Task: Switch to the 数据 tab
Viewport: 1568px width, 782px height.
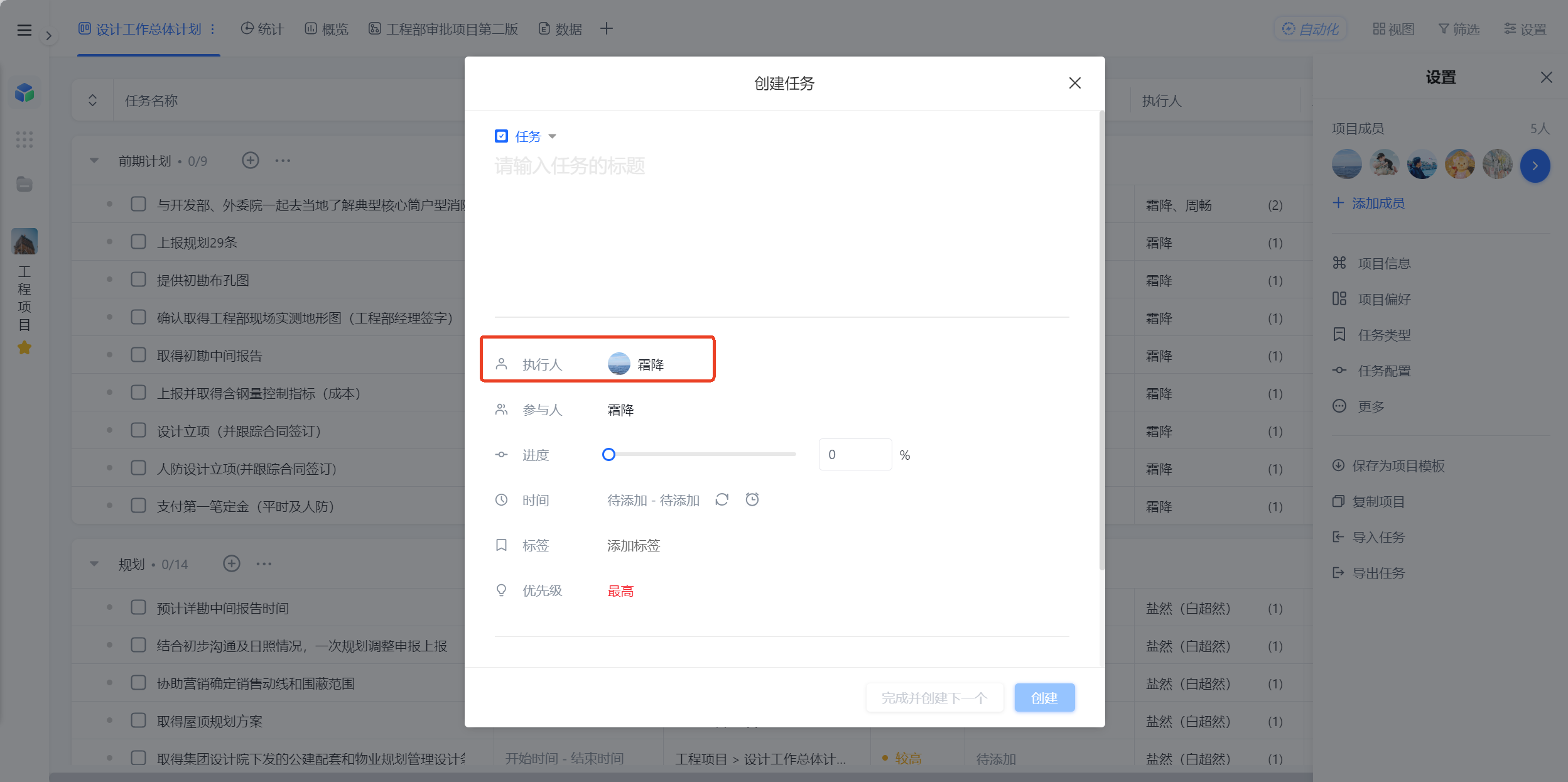Action: click(561, 29)
